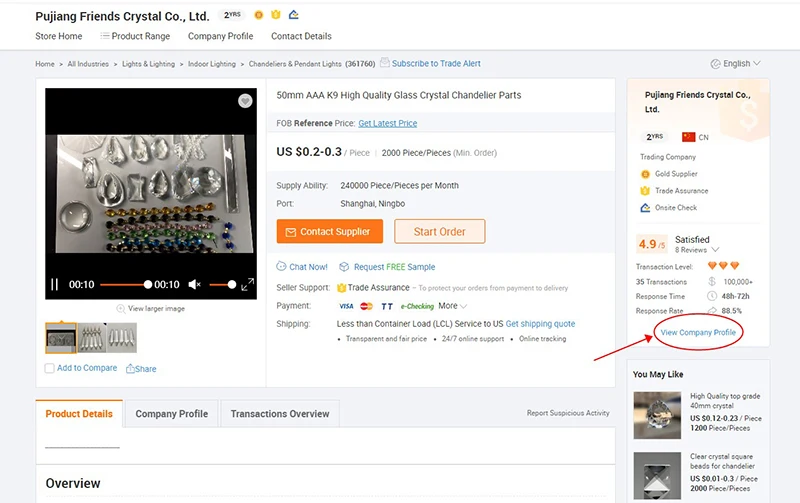Image resolution: width=800 pixels, height=503 pixels.
Task: Click the Subscribe to Trade Alert icon
Action: 385,64
